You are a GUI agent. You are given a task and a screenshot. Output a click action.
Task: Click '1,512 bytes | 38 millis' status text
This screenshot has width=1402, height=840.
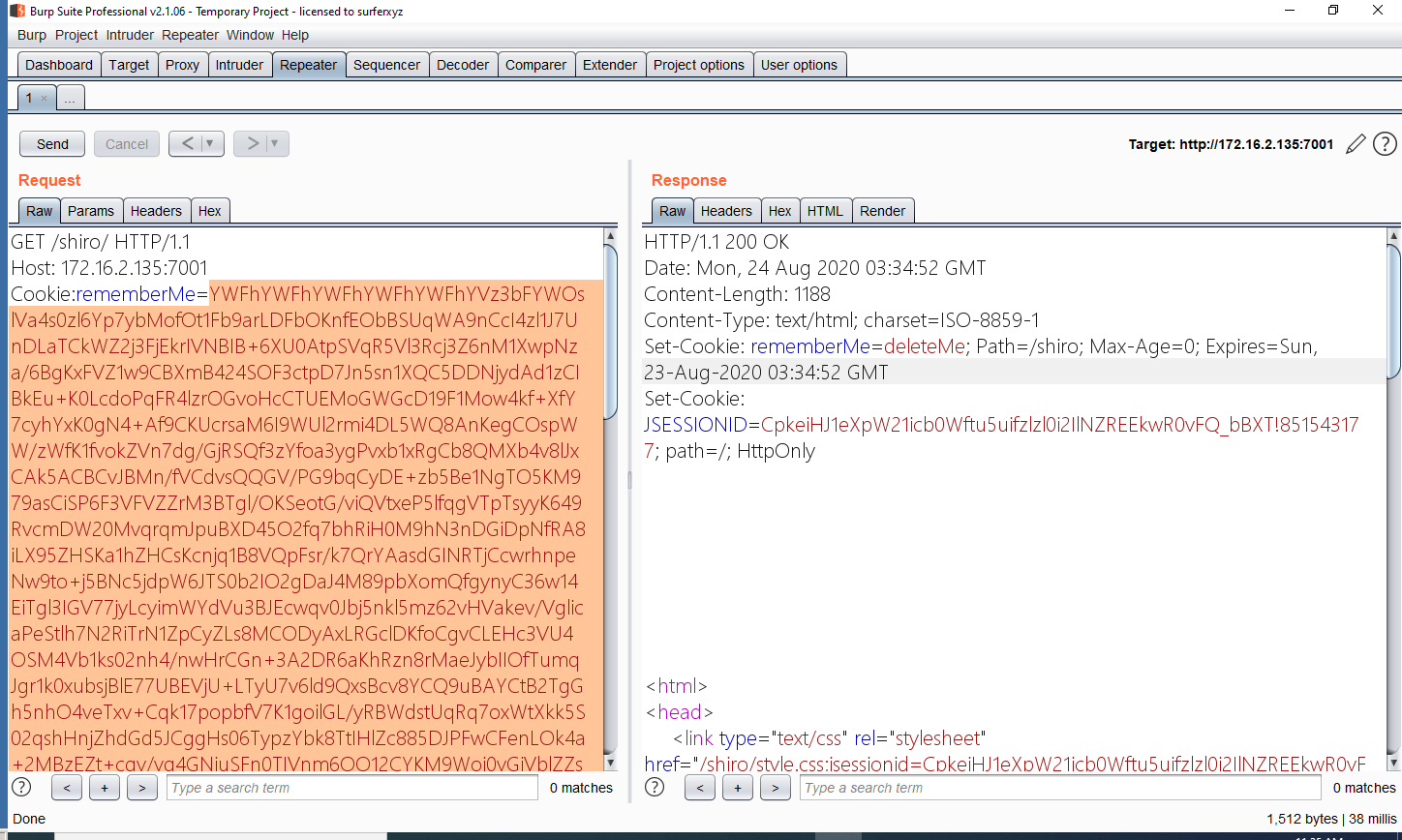point(1331,819)
